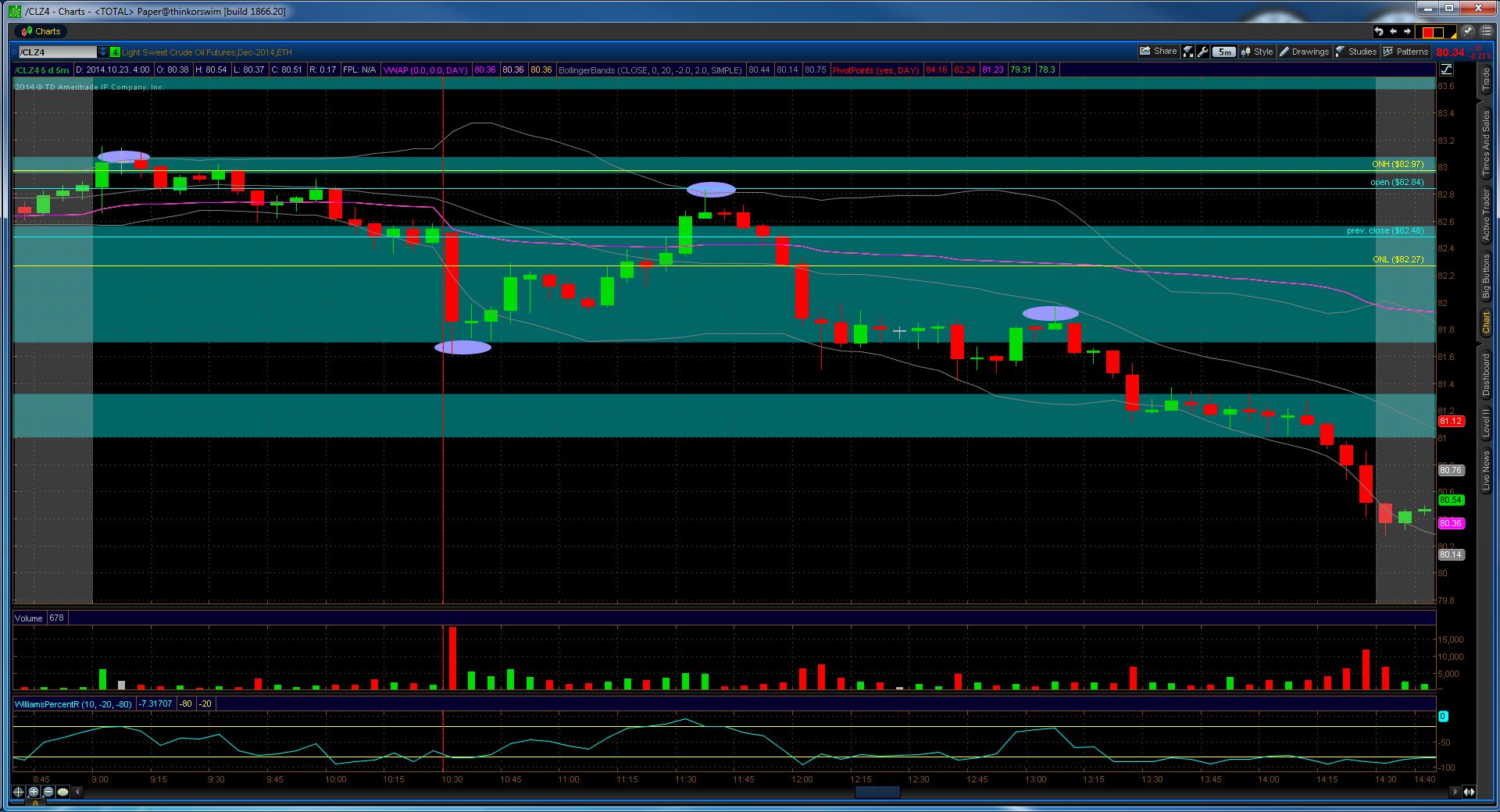Open the Active Trader side tab

(1486, 214)
